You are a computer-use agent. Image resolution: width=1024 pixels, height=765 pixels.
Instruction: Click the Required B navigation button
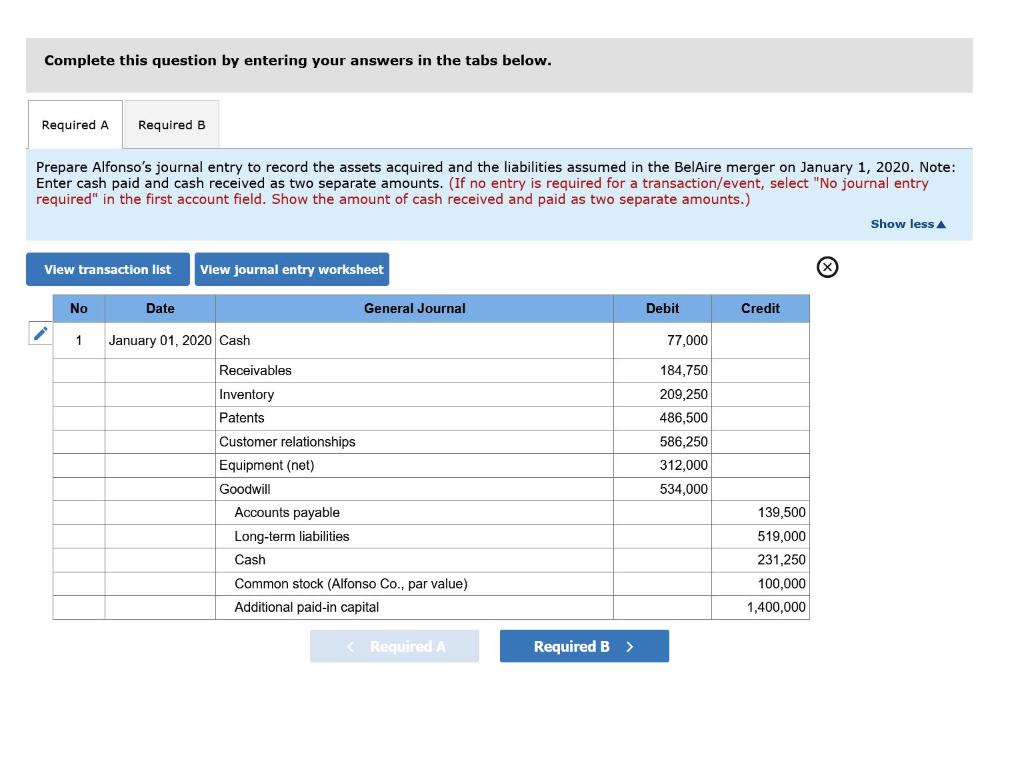click(x=584, y=646)
